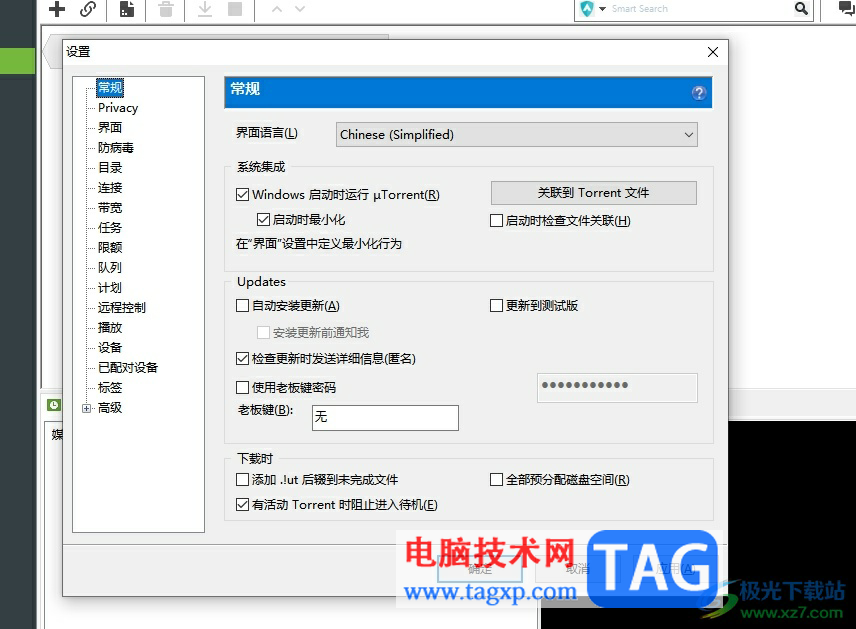Click the Start Torrent download arrow icon

(205, 9)
